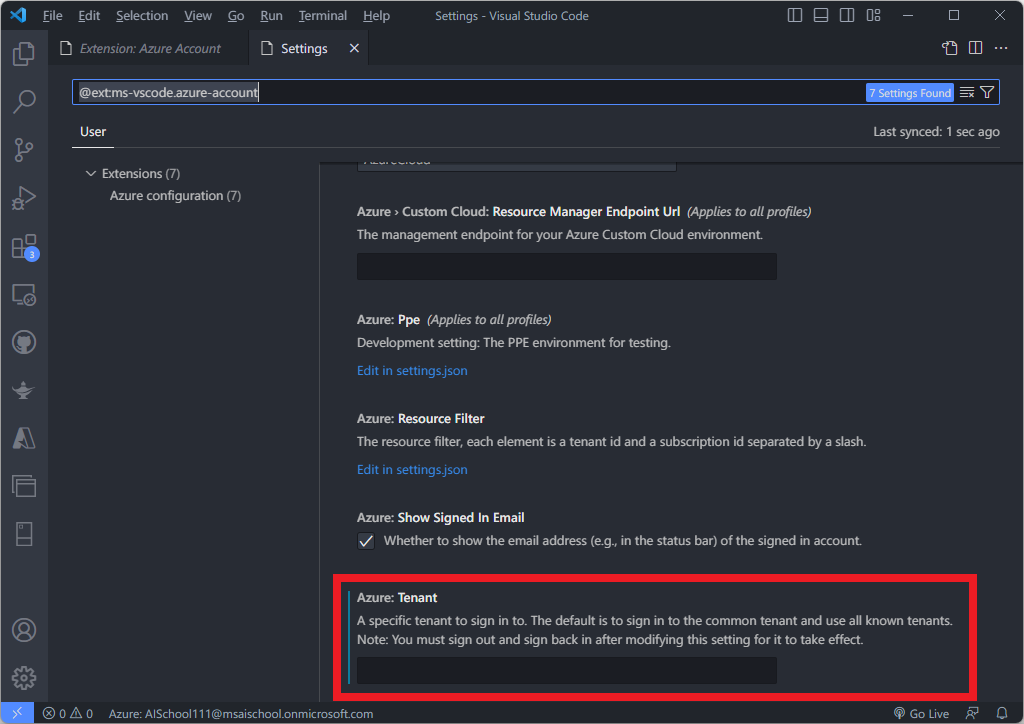The height and width of the screenshot is (724, 1024).
Task: Clear the settings search input
Action: pos(967,93)
